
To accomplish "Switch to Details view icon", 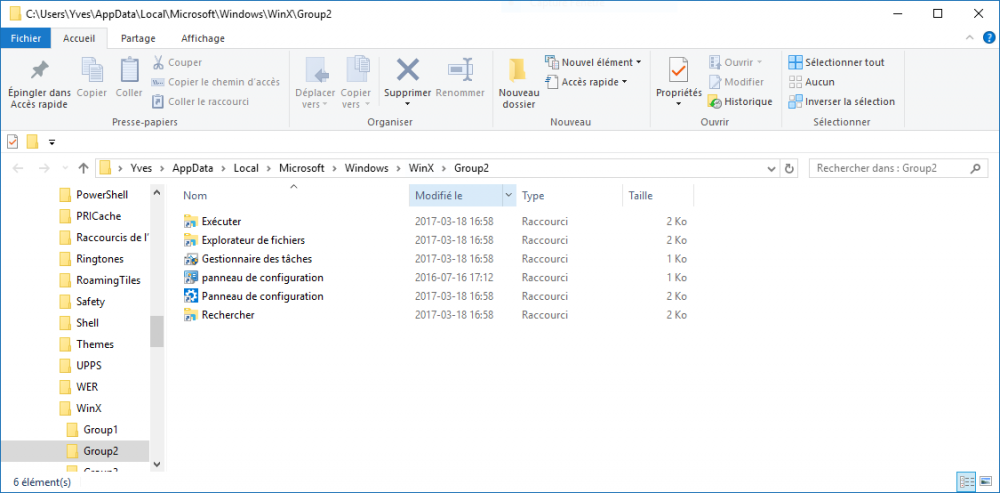I will (x=966, y=482).
